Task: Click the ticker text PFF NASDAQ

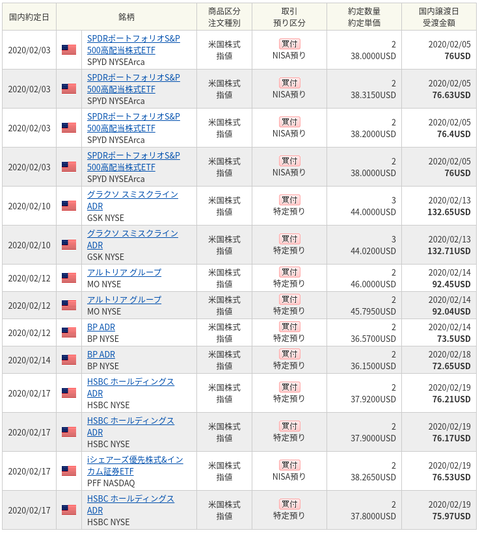Action: tap(111, 483)
